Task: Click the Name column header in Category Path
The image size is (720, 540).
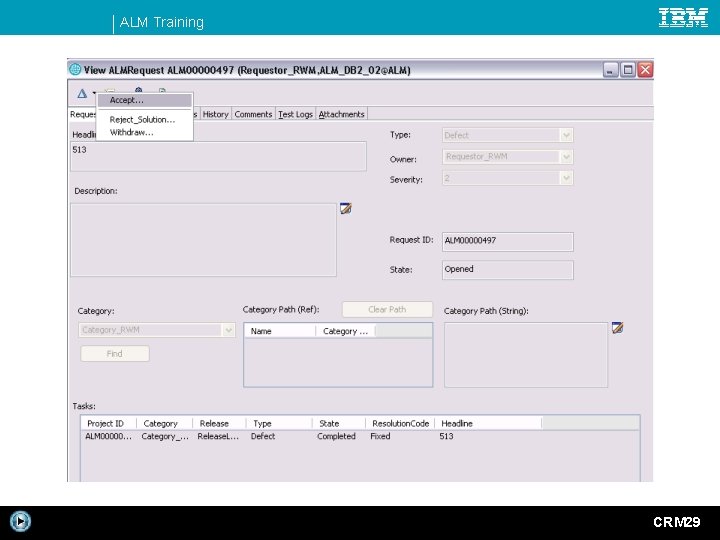Action: click(280, 331)
